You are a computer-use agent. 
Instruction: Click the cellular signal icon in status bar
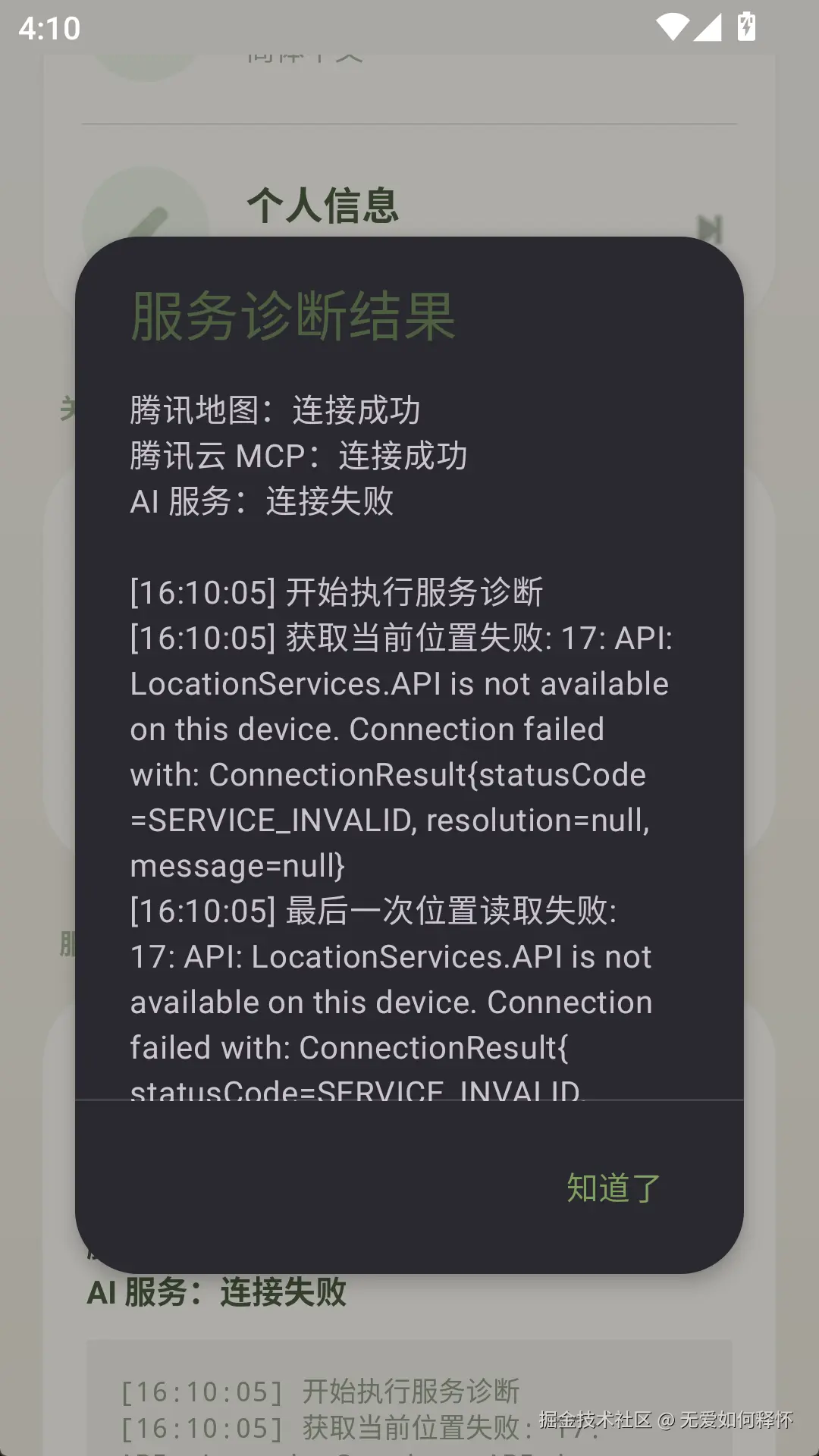[708, 28]
